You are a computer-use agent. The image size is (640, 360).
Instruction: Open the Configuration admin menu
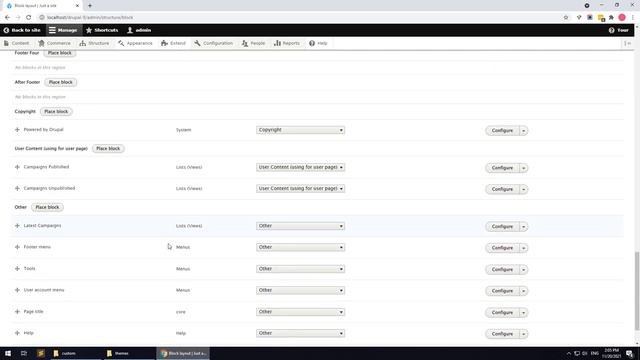pyautogui.click(x=214, y=43)
